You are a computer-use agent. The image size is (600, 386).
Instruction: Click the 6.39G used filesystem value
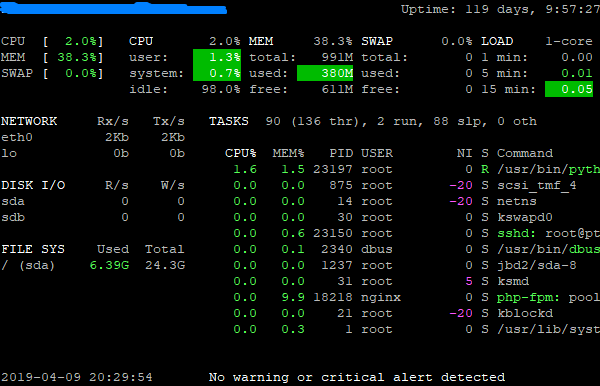pyautogui.click(x=109, y=265)
